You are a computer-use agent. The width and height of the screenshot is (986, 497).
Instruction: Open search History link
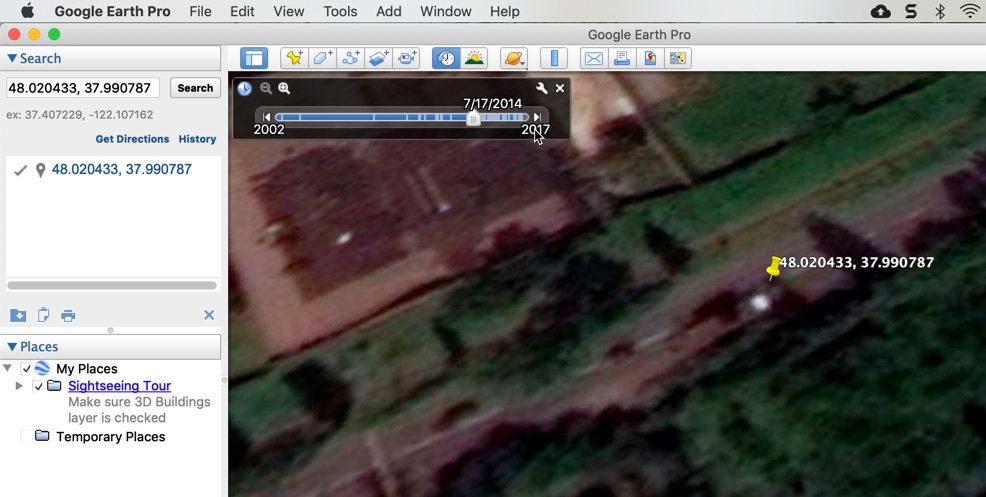click(x=197, y=139)
